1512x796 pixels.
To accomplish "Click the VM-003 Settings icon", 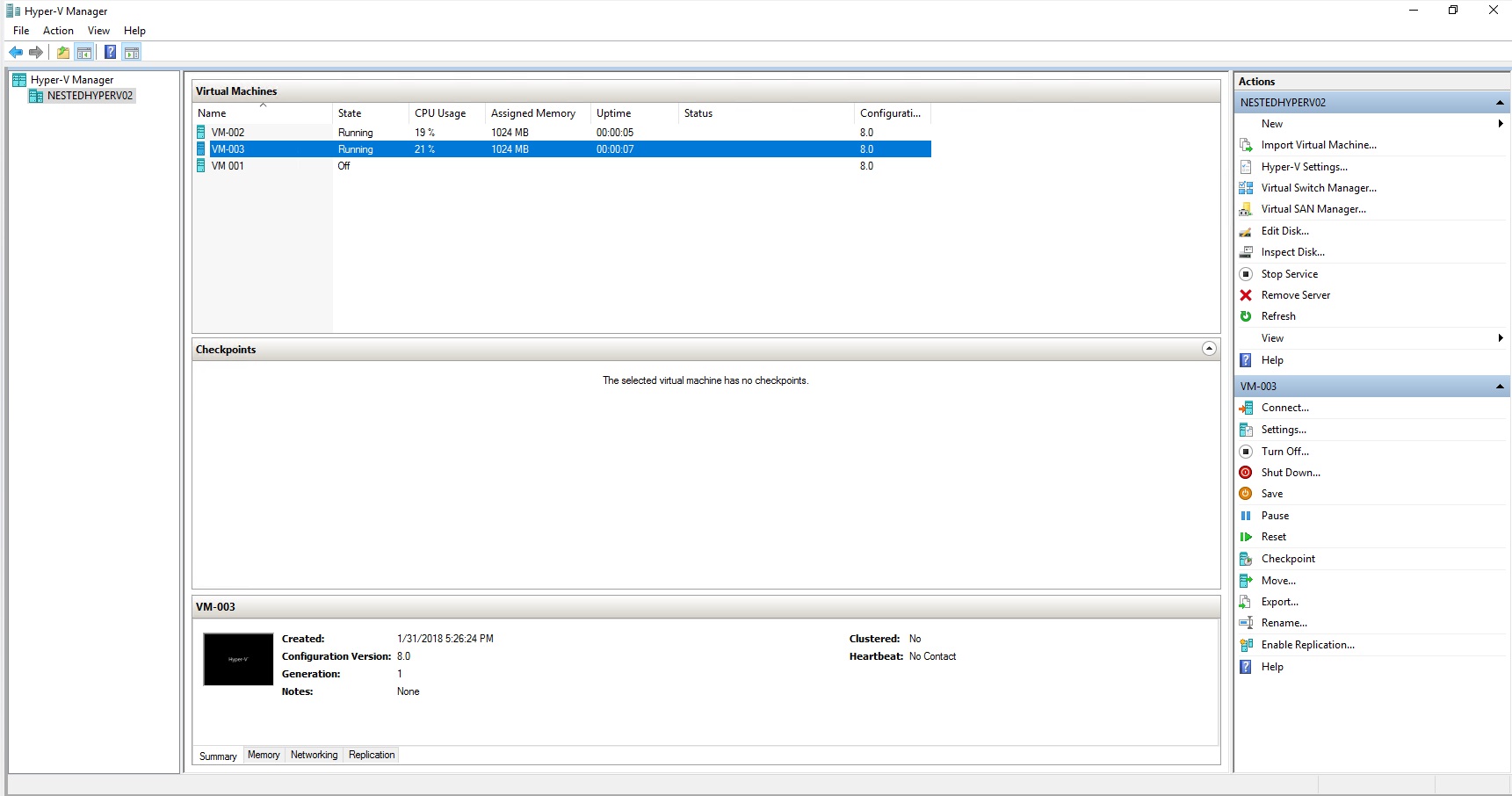I will point(1246,430).
